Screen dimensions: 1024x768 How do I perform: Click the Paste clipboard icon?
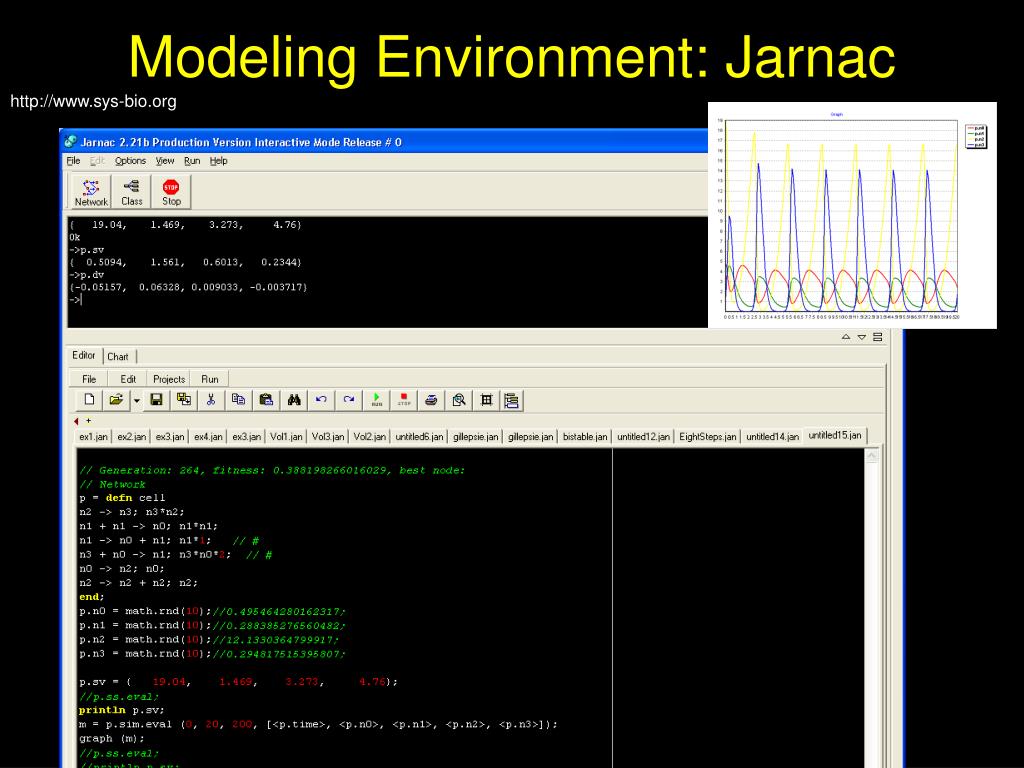click(x=266, y=400)
